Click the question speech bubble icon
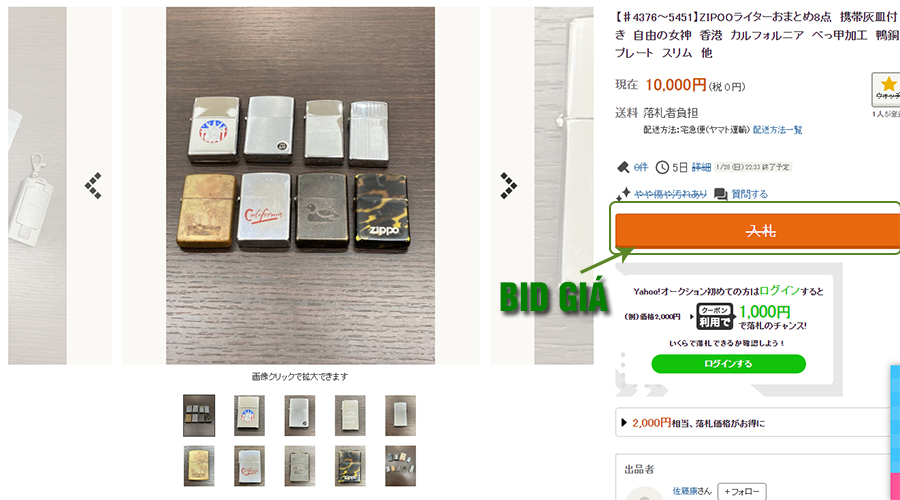This screenshot has height=500, width=900. [x=720, y=194]
